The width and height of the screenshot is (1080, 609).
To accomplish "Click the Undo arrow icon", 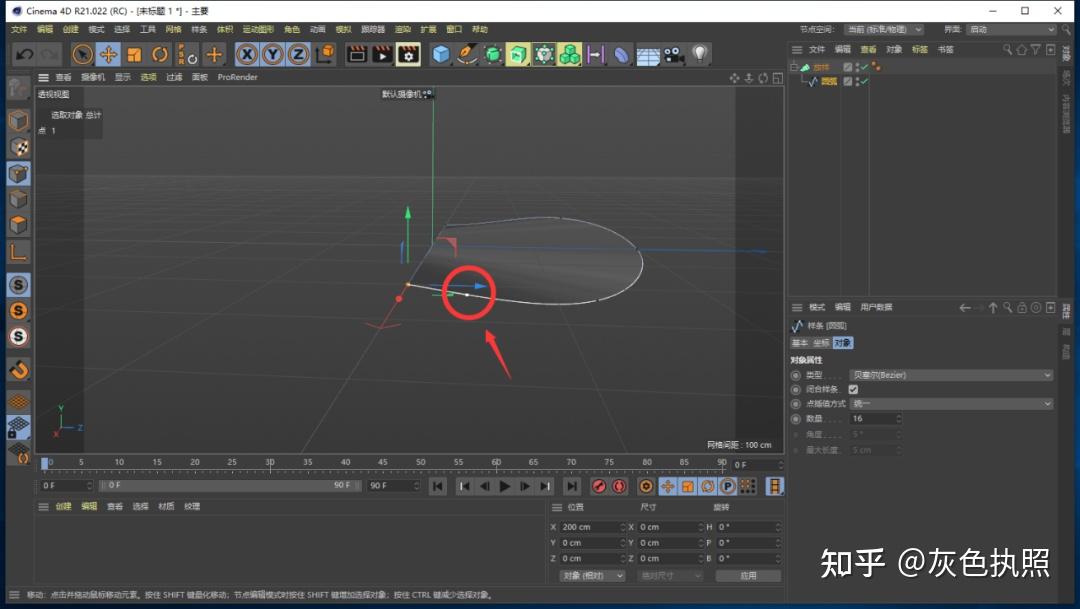I will [24, 54].
